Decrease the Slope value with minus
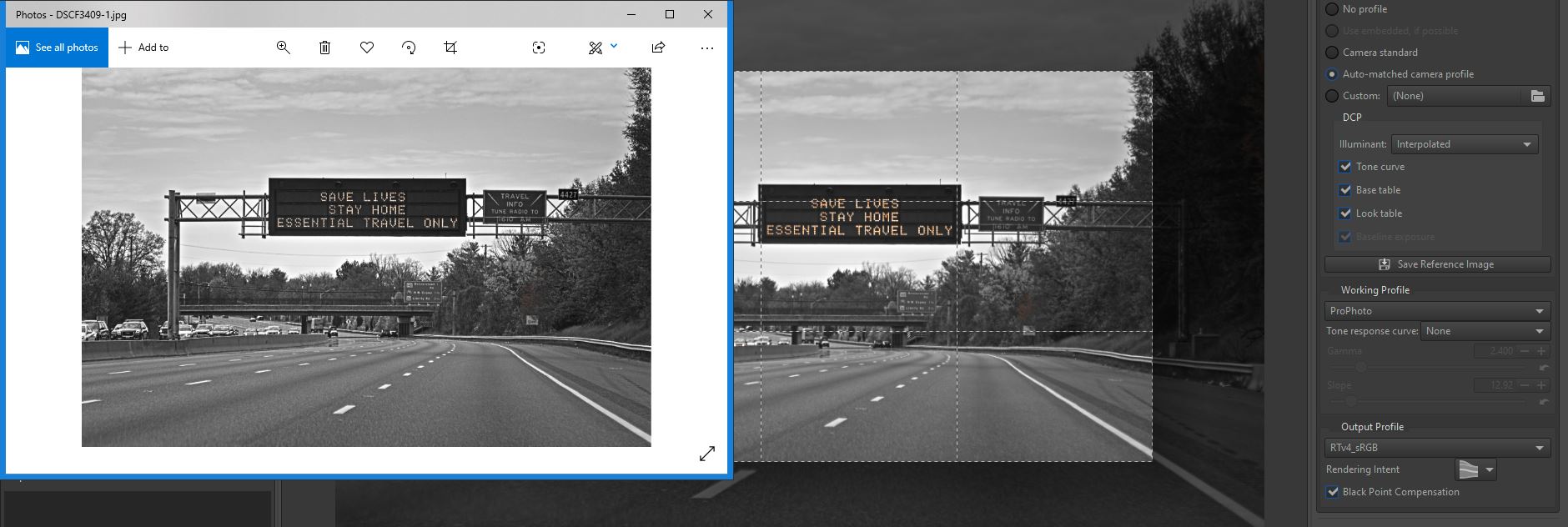Viewport: 1568px width, 527px height. tap(1525, 385)
